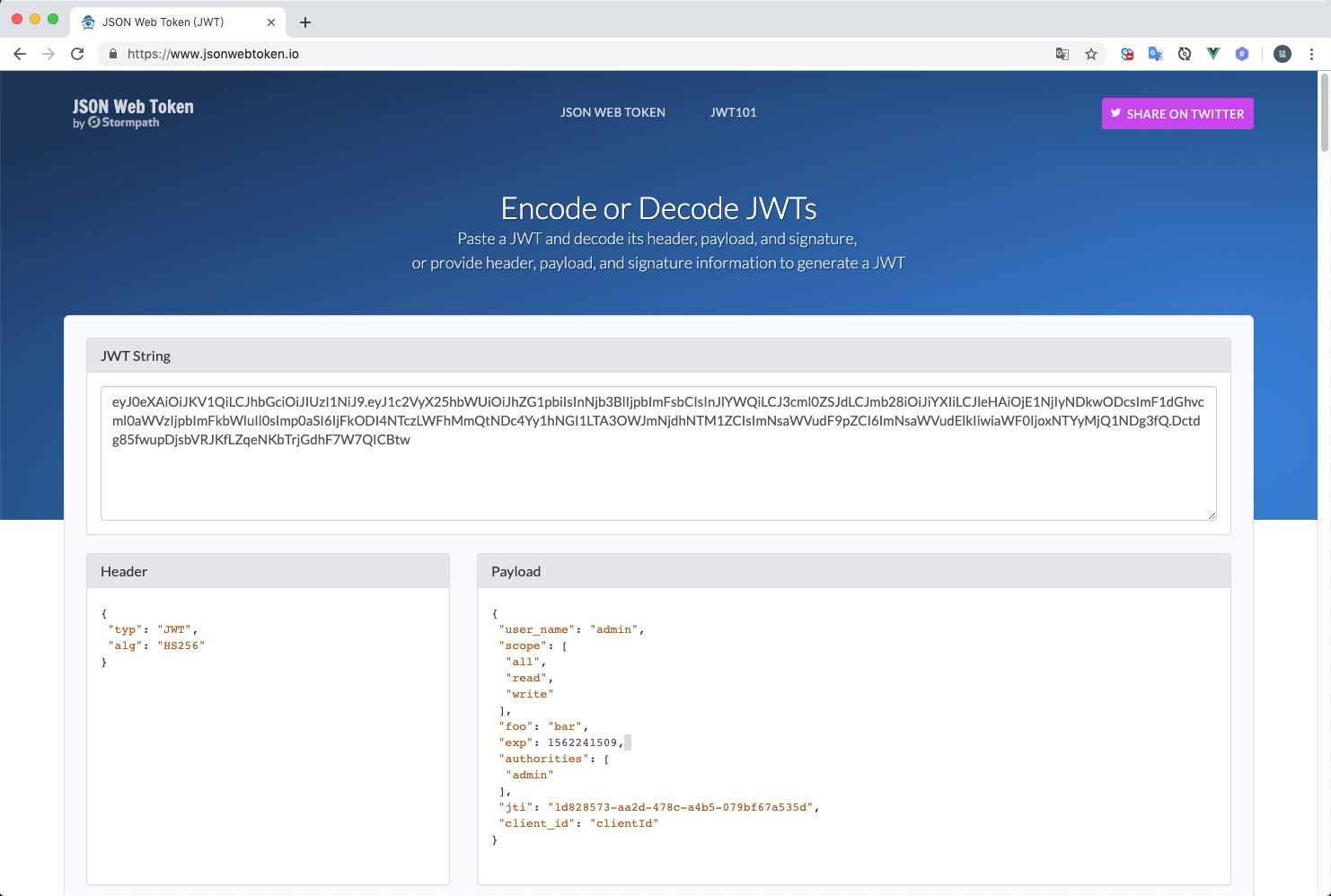
Task: Click the "all" scope value
Action: [x=524, y=662]
